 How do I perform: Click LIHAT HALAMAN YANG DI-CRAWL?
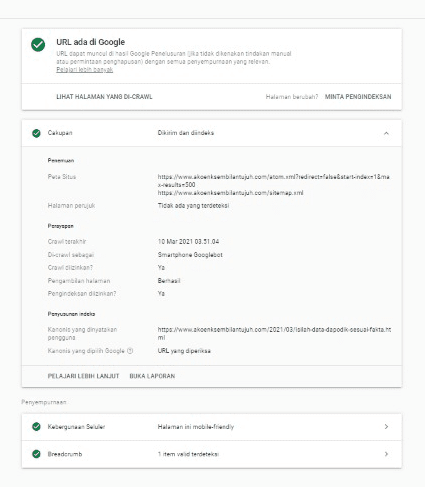click(104, 97)
